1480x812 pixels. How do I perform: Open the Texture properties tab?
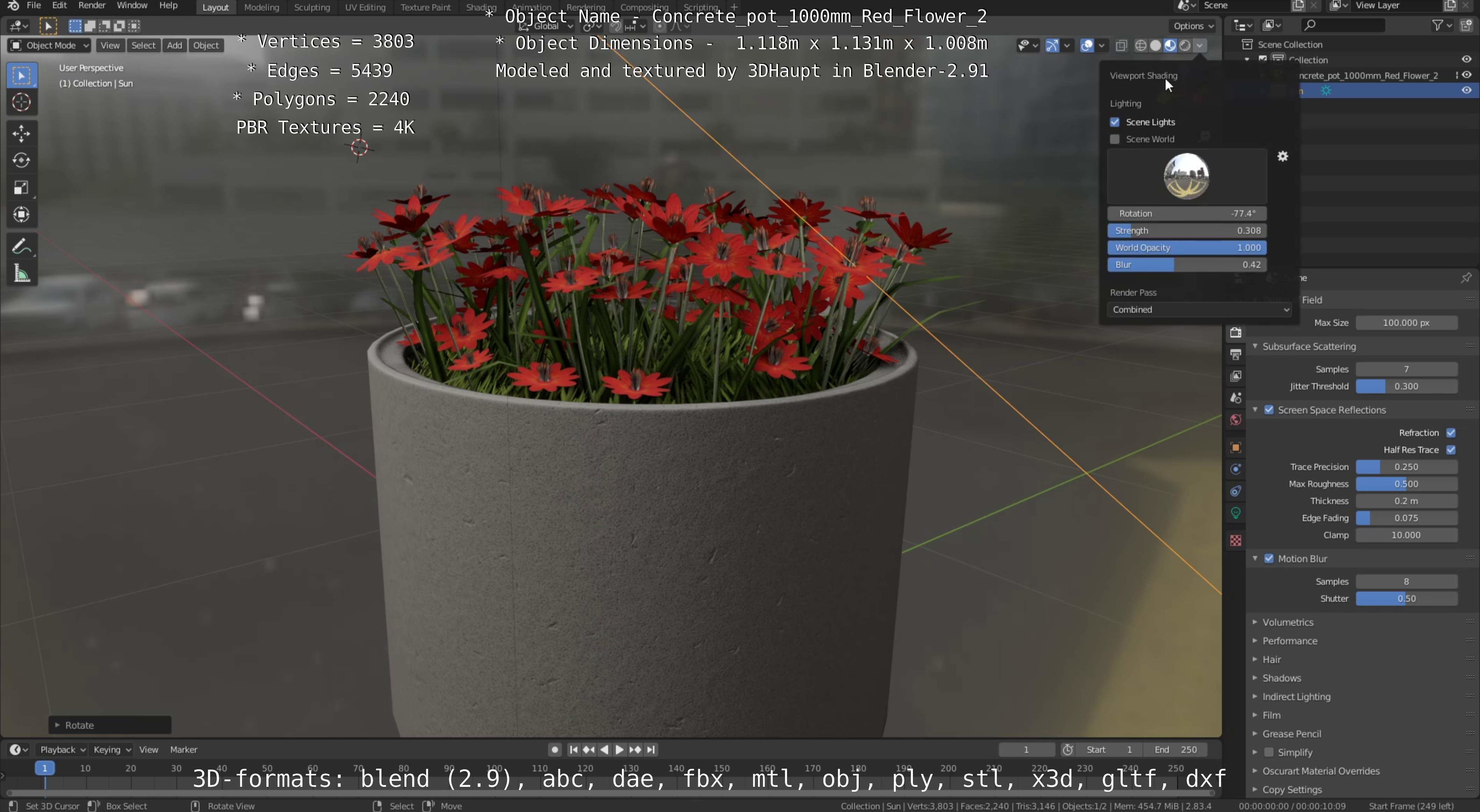1236,540
